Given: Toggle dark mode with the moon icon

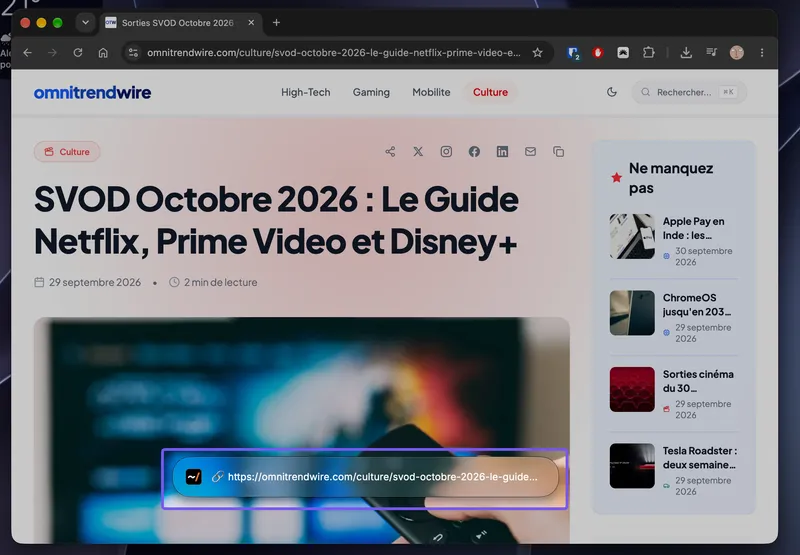Looking at the screenshot, I should pyautogui.click(x=612, y=92).
